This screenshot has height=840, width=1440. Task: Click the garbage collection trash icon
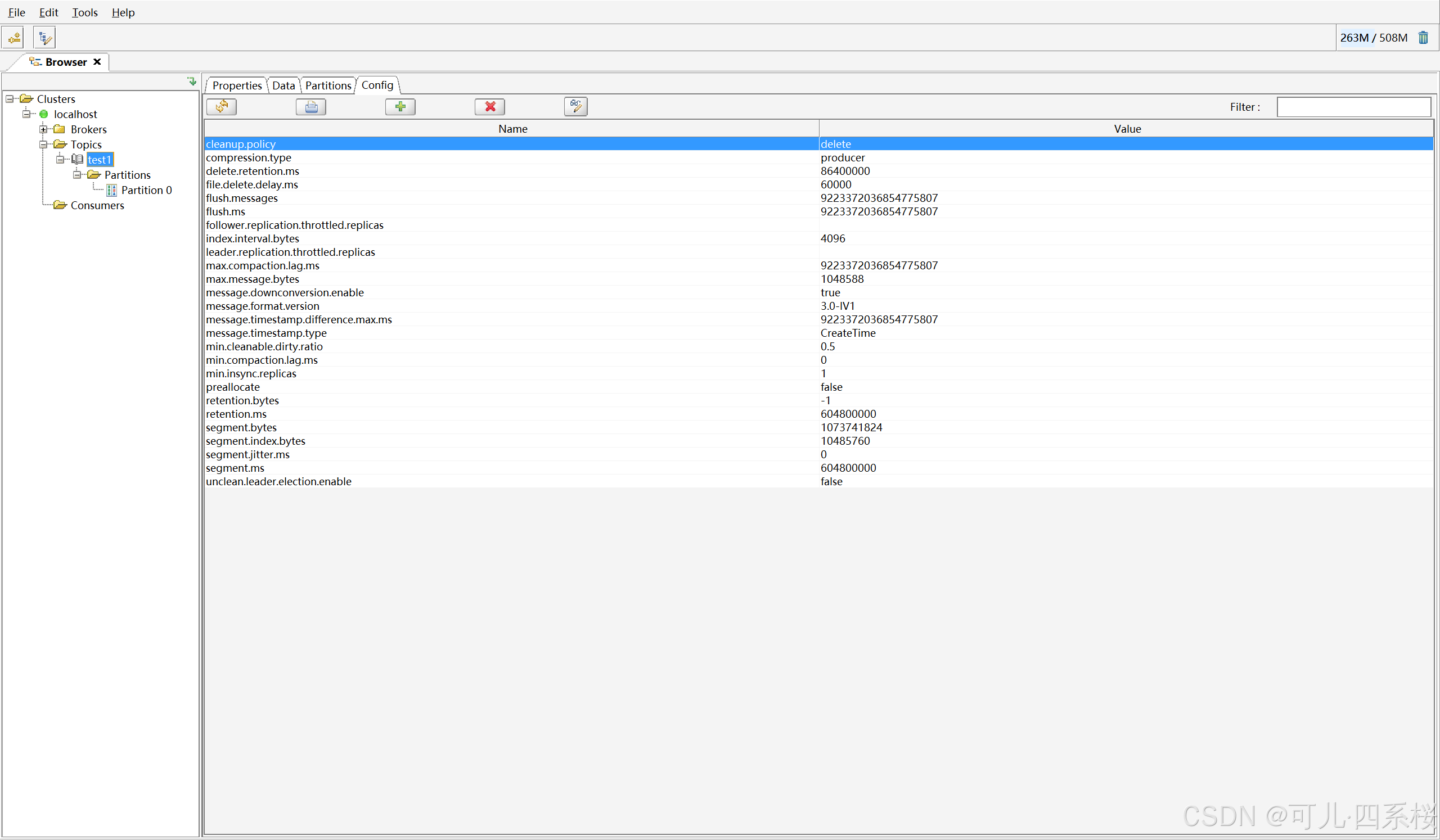(x=1424, y=38)
